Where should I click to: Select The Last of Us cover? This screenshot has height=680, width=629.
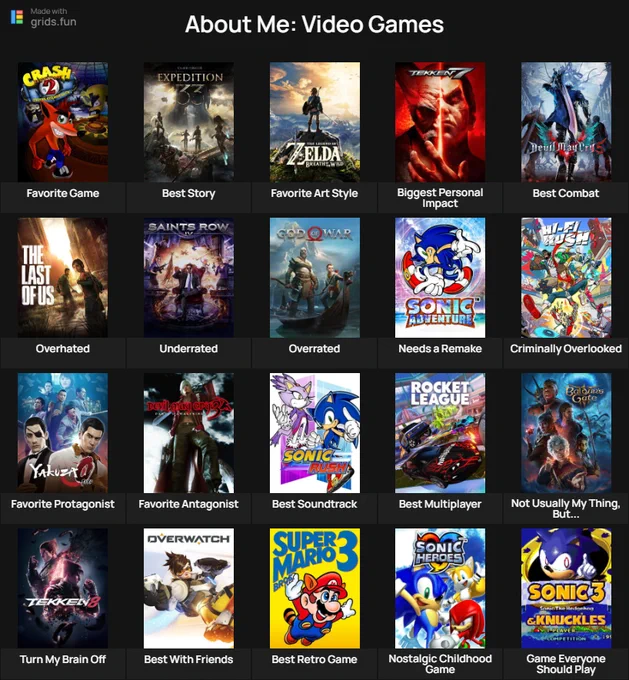(x=63, y=278)
